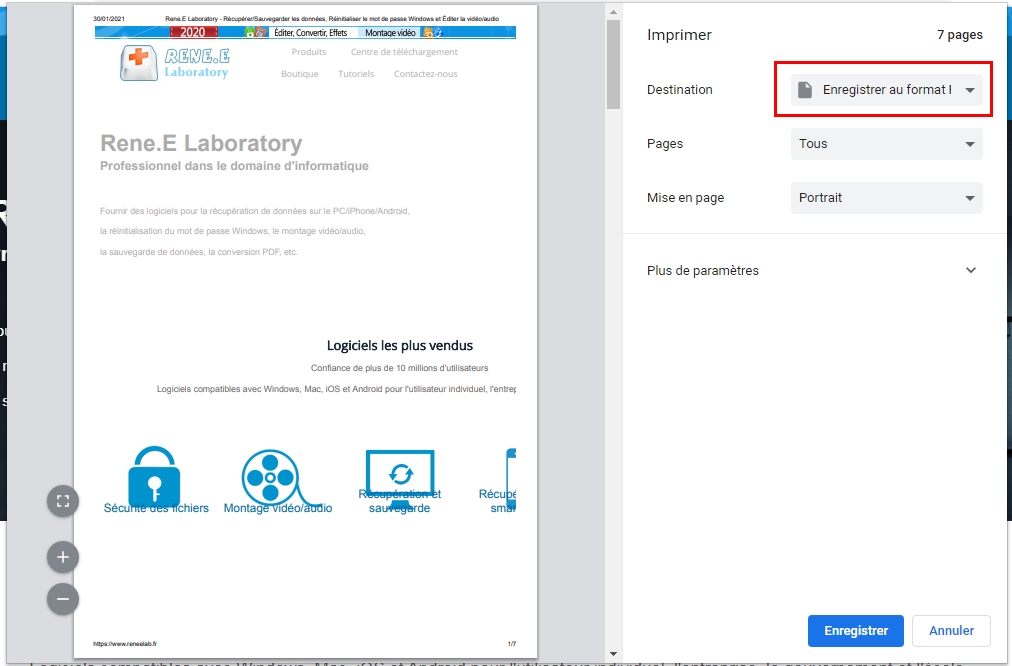Change layout via the Portrait dropdown
This screenshot has height=666, width=1012.
pos(885,198)
